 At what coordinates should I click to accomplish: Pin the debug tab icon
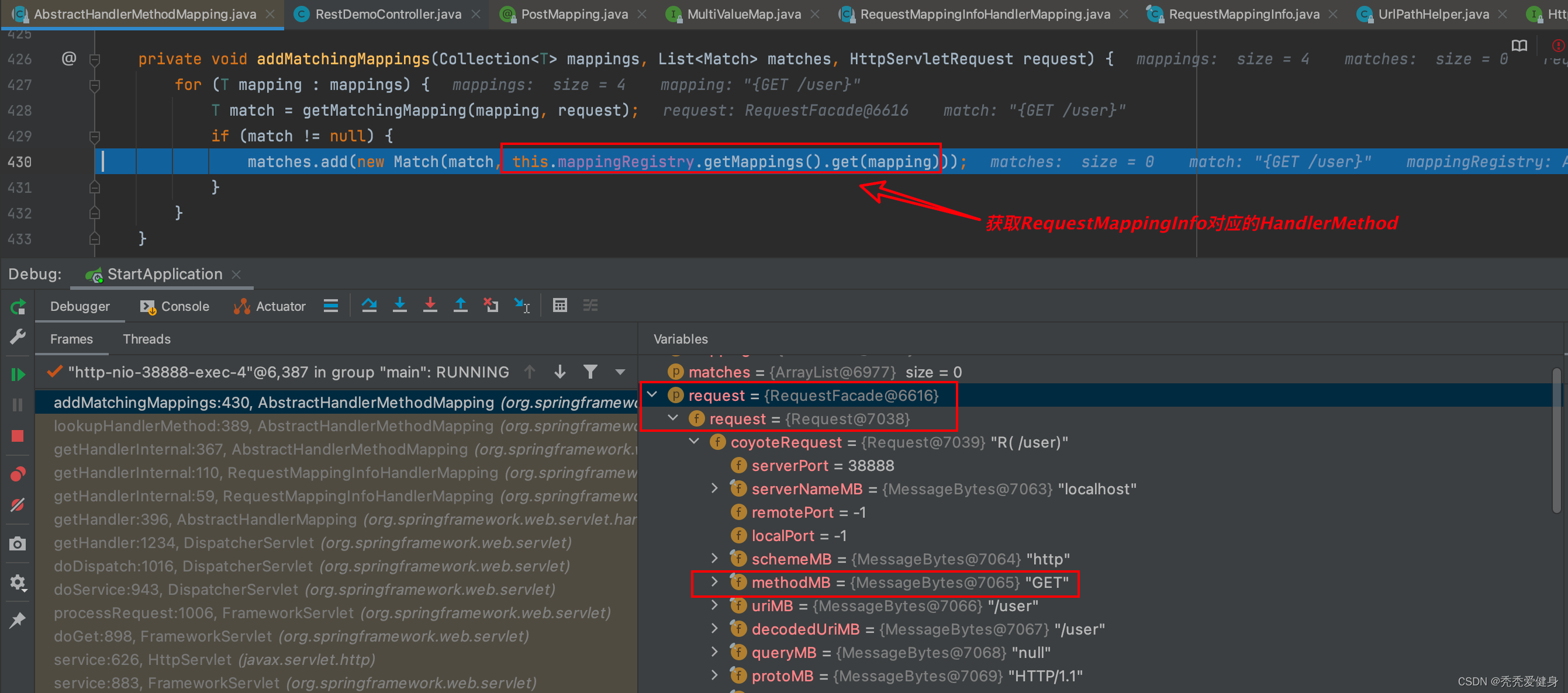click(18, 621)
